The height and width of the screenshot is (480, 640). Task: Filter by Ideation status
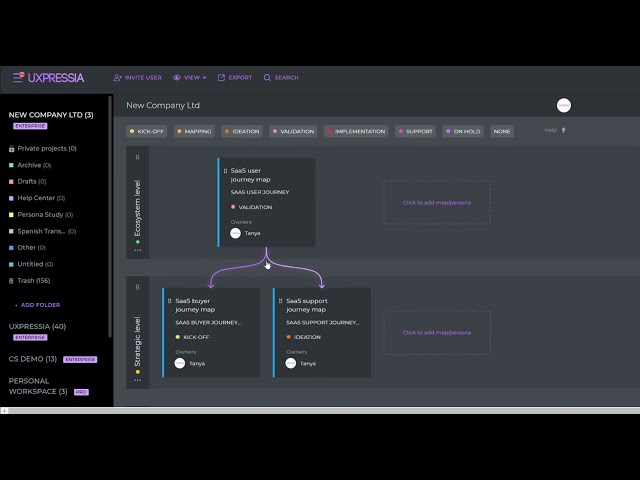(242, 131)
